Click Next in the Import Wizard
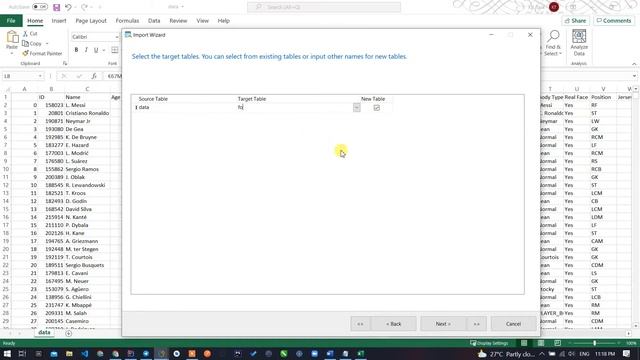Image resolution: width=640 pixels, height=360 pixels. tap(443, 324)
